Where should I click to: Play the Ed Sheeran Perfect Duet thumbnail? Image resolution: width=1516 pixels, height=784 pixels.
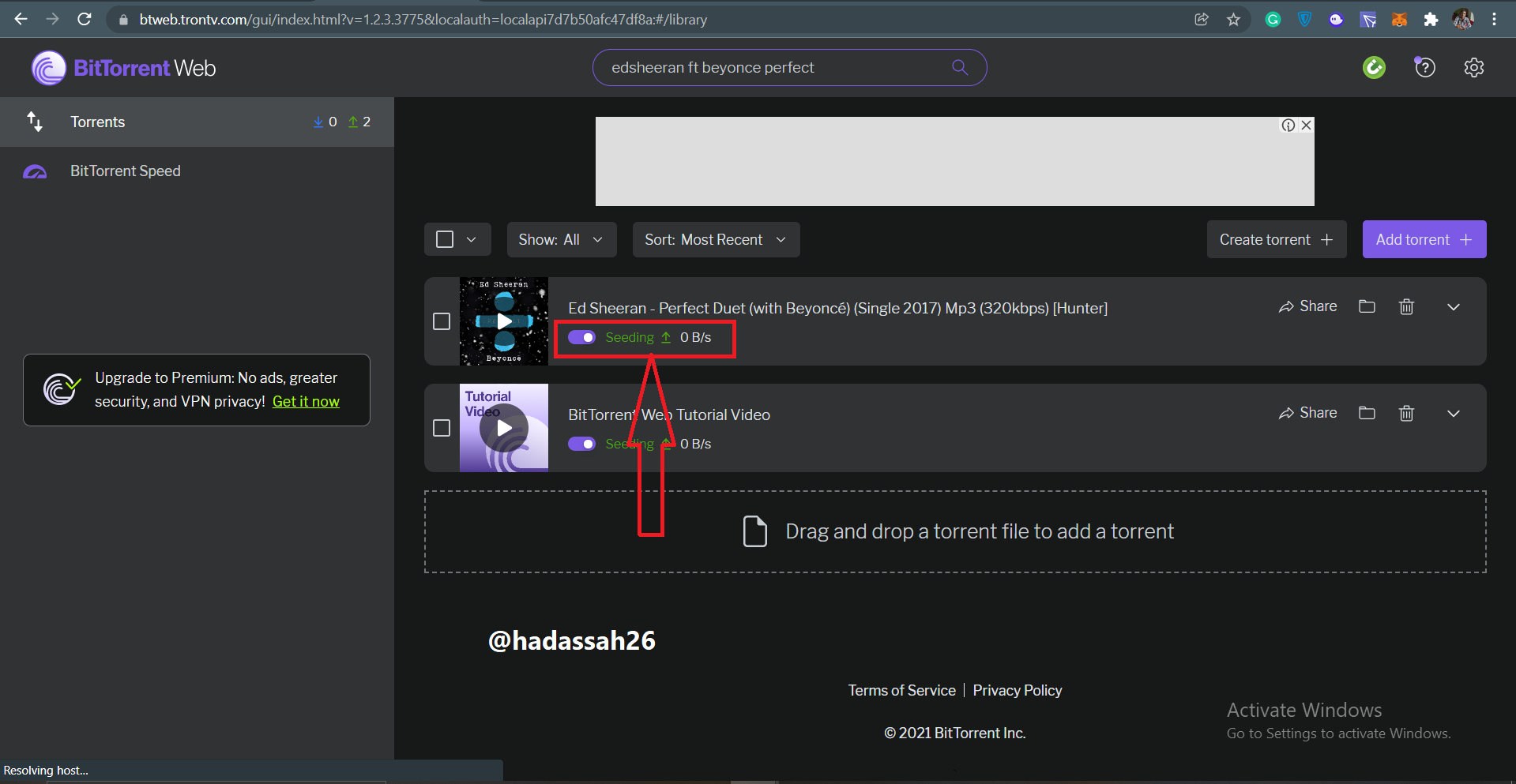pos(504,321)
